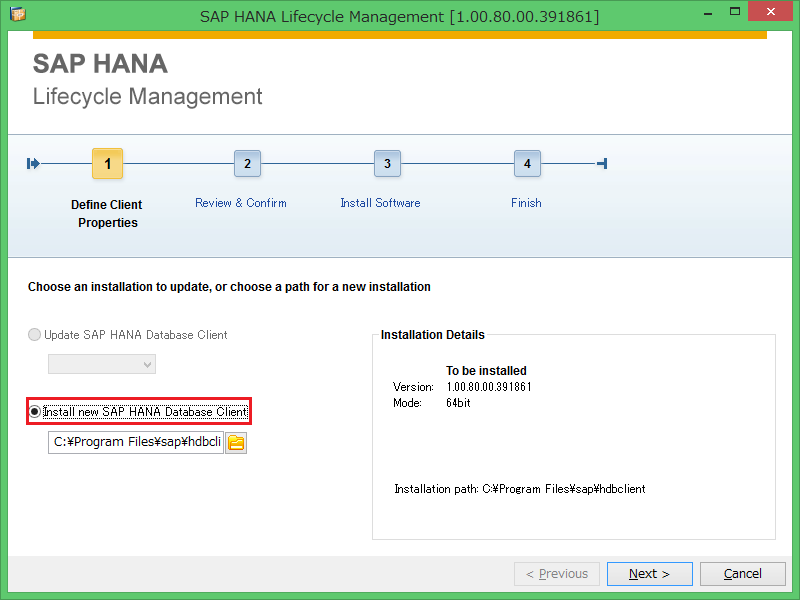Click the Lifecycle Management subtitle
The width and height of the screenshot is (800, 600).
pos(147,96)
